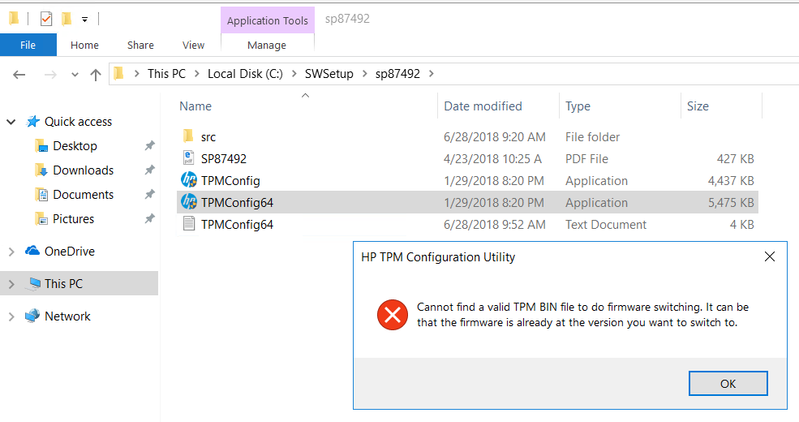Expand the This PC tree node

(x=11, y=284)
